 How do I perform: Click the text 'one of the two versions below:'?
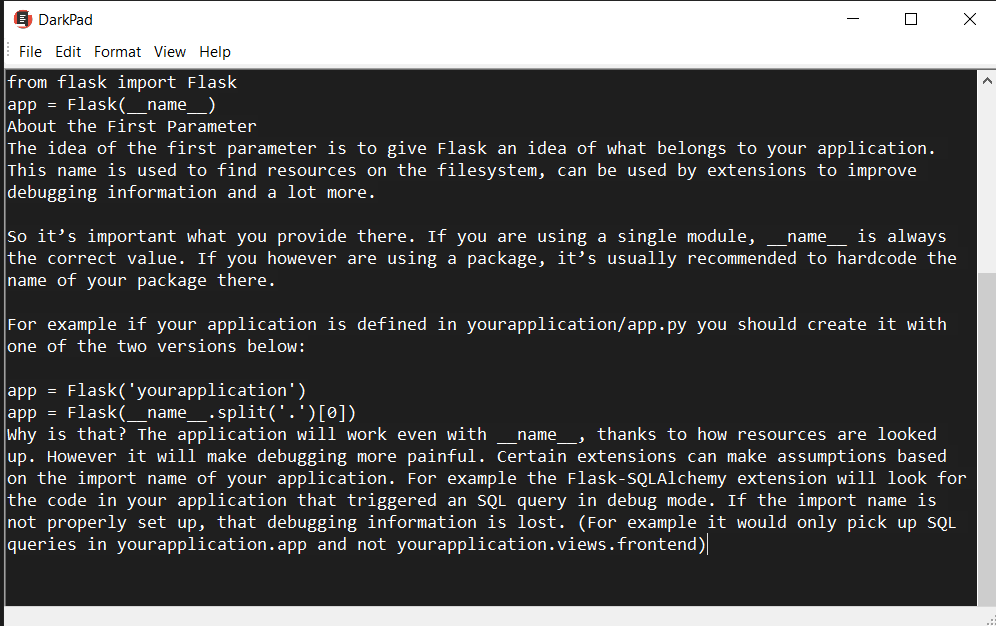[x=156, y=347]
